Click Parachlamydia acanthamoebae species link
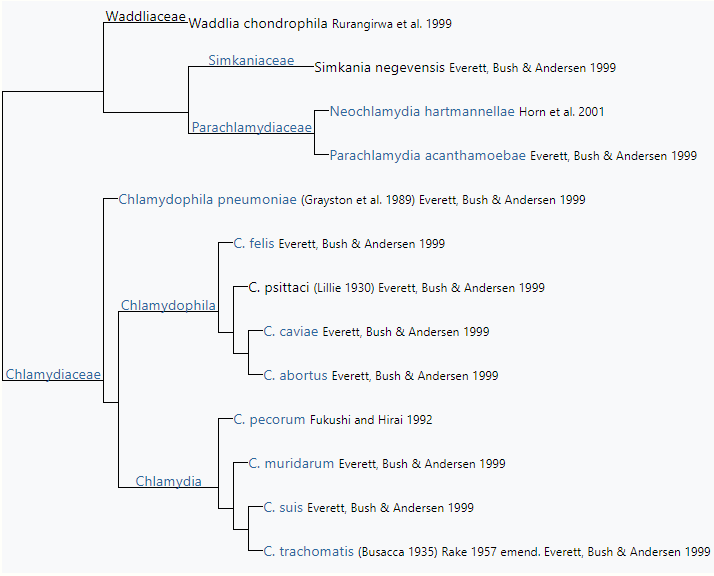The height and width of the screenshot is (576, 714). (x=428, y=156)
